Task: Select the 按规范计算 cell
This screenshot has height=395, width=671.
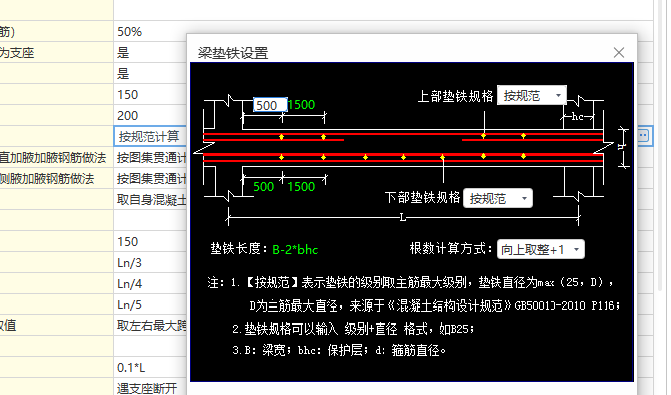Action: pos(150,137)
